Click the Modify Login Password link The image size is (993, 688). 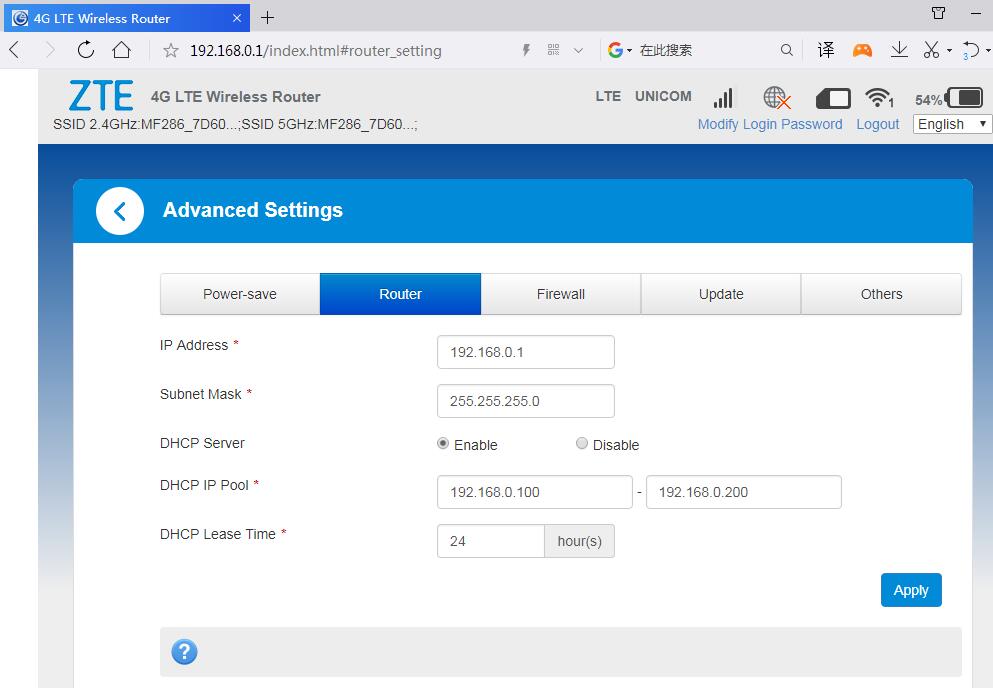tap(769, 124)
